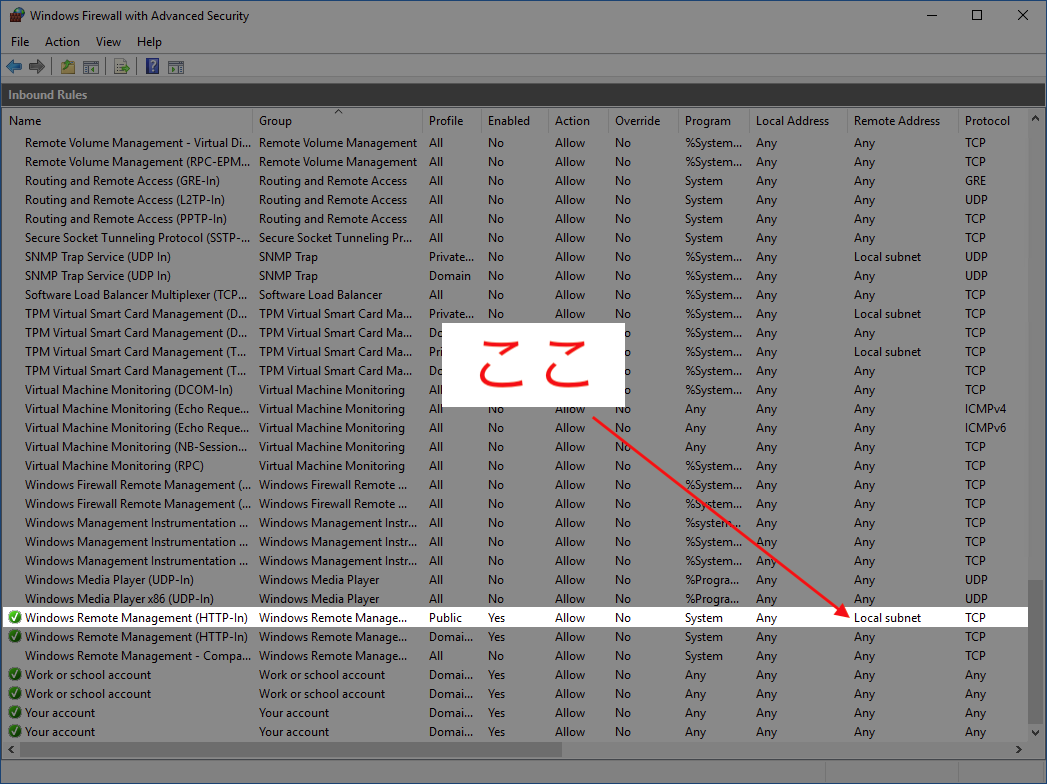Click the vertical scrollbar thumb
1047x784 pixels.
pos(1036,650)
